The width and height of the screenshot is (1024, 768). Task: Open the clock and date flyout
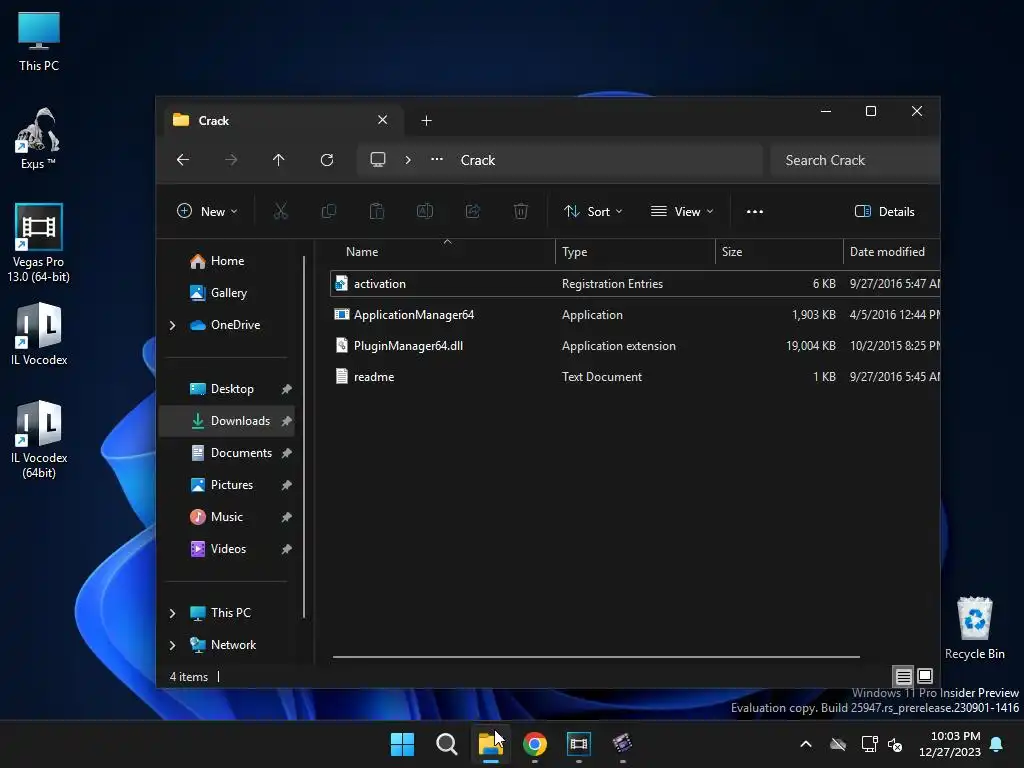949,744
